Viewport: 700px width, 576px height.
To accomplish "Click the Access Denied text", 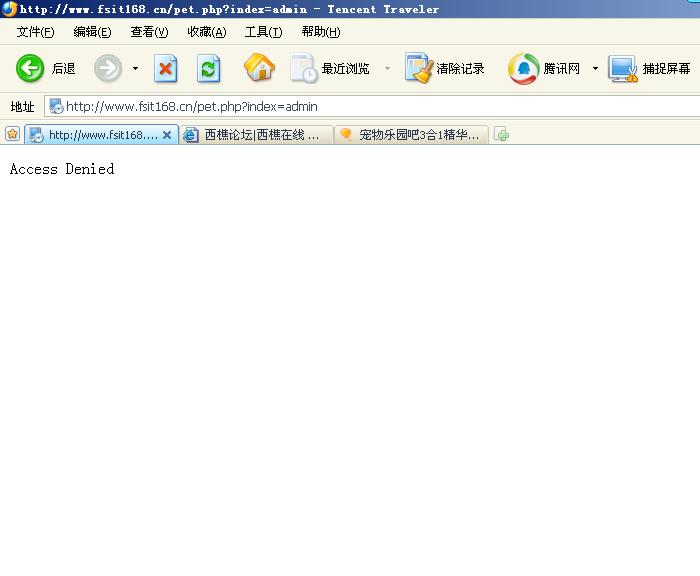I will pos(62,169).
